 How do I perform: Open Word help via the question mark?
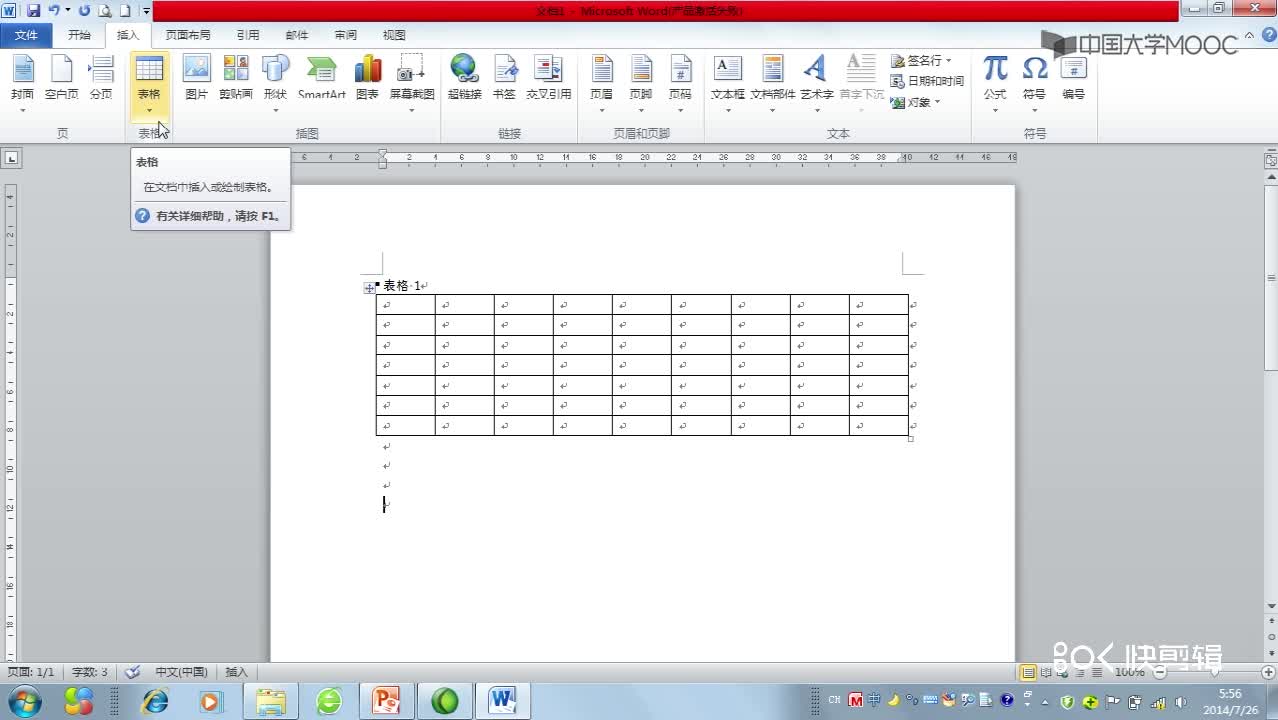point(1268,34)
